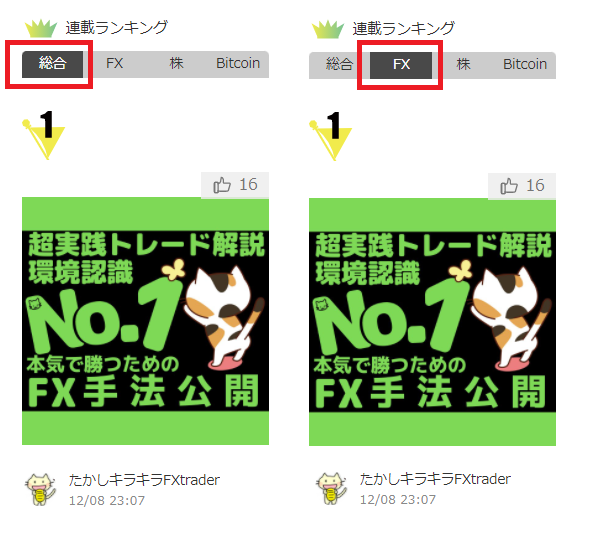Click the thumbs-up icon on left article
610x554 pixels.
pyautogui.click(x=222, y=185)
